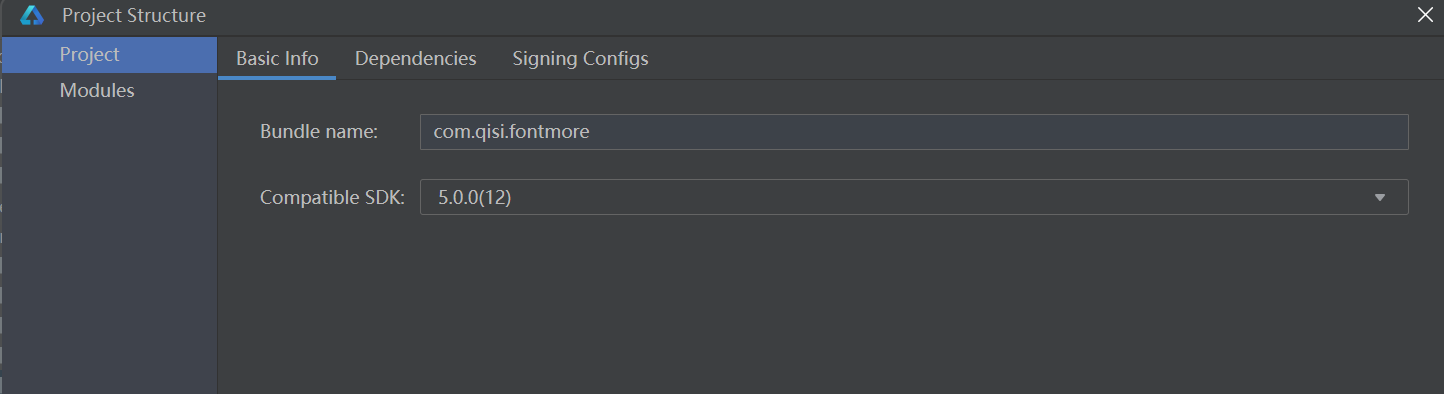Click the Project Structure title text
Image resolution: width=1444 pixels, height=394 pixels.
click(134, 16)
